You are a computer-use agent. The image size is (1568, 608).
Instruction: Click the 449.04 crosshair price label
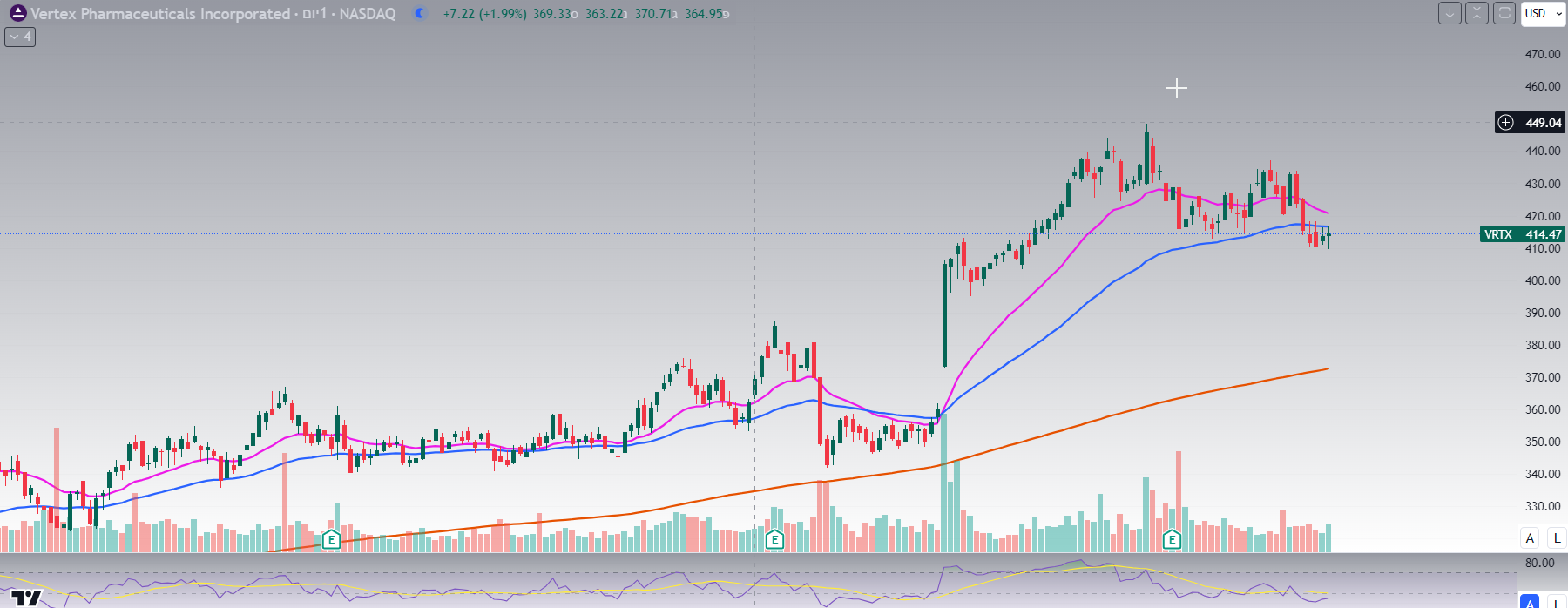[x=1543, y=123]
